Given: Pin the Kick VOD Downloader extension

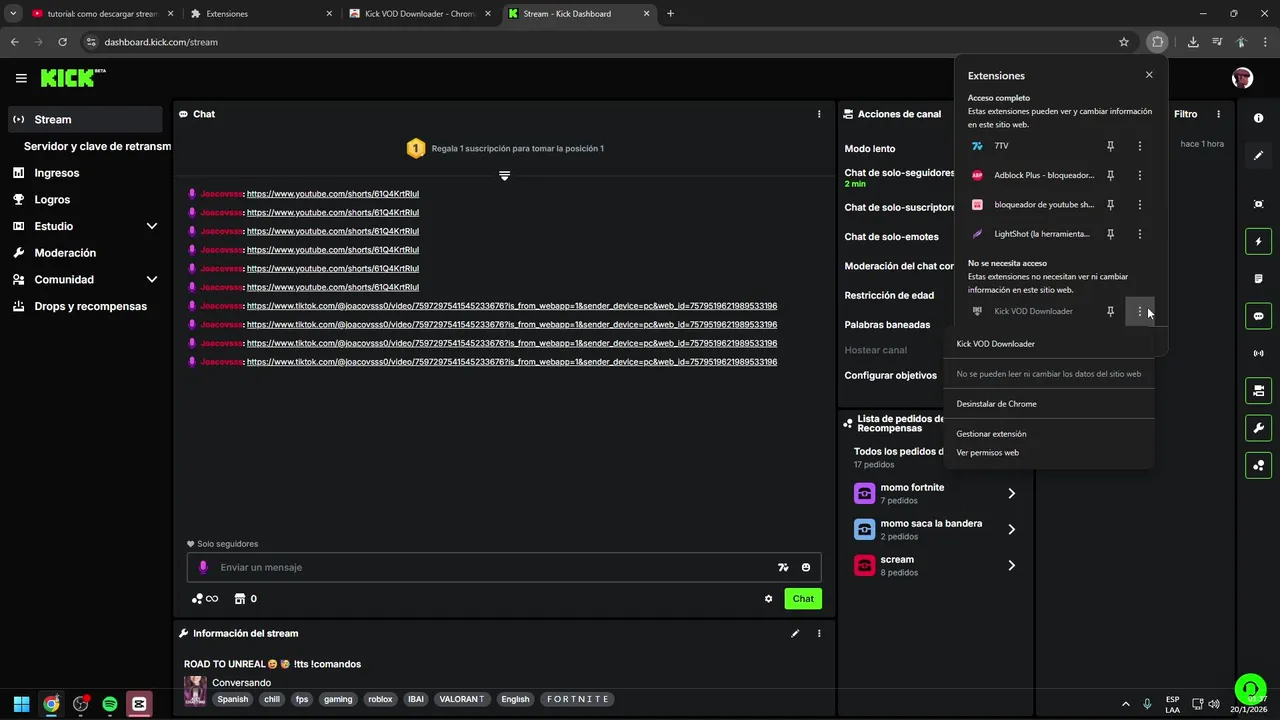Looking at the screenshot, I should pos(1110,311).
